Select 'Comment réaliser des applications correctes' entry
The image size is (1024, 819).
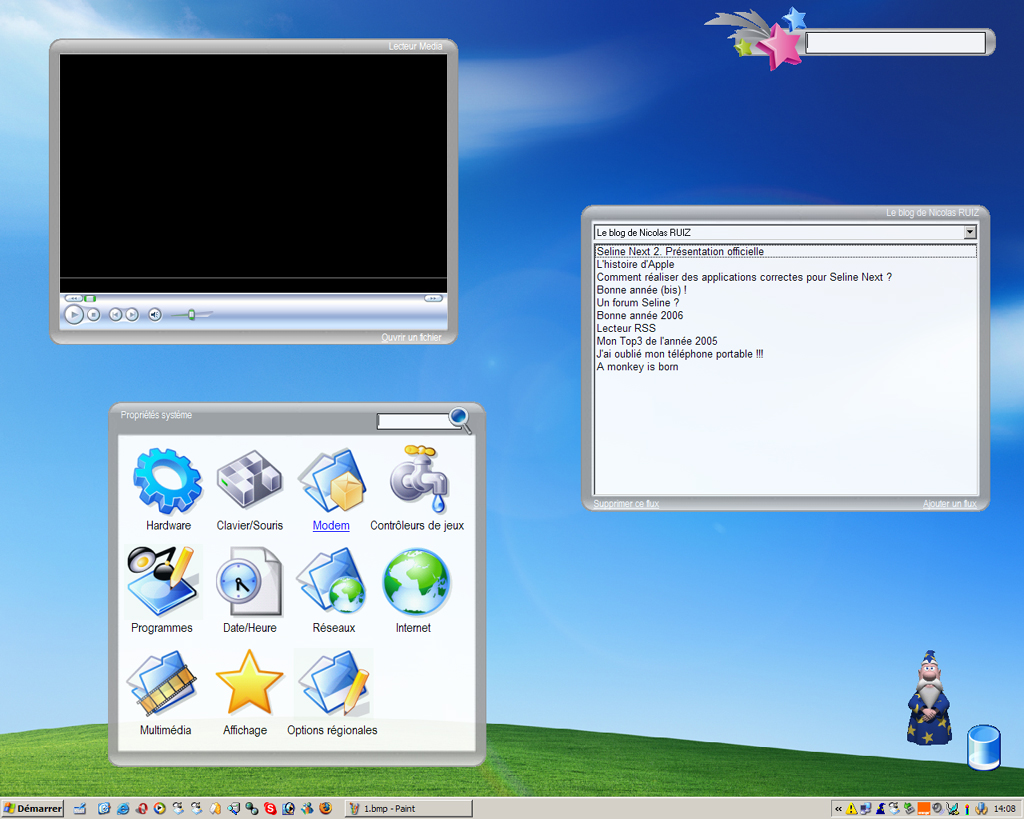pos(744,277)
